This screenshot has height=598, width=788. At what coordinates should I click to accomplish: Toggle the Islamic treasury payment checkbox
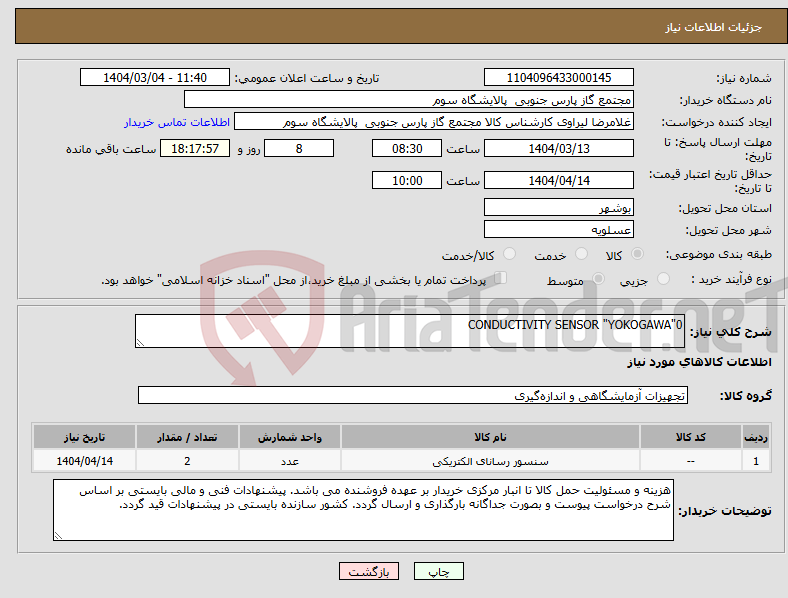point(501,277)
